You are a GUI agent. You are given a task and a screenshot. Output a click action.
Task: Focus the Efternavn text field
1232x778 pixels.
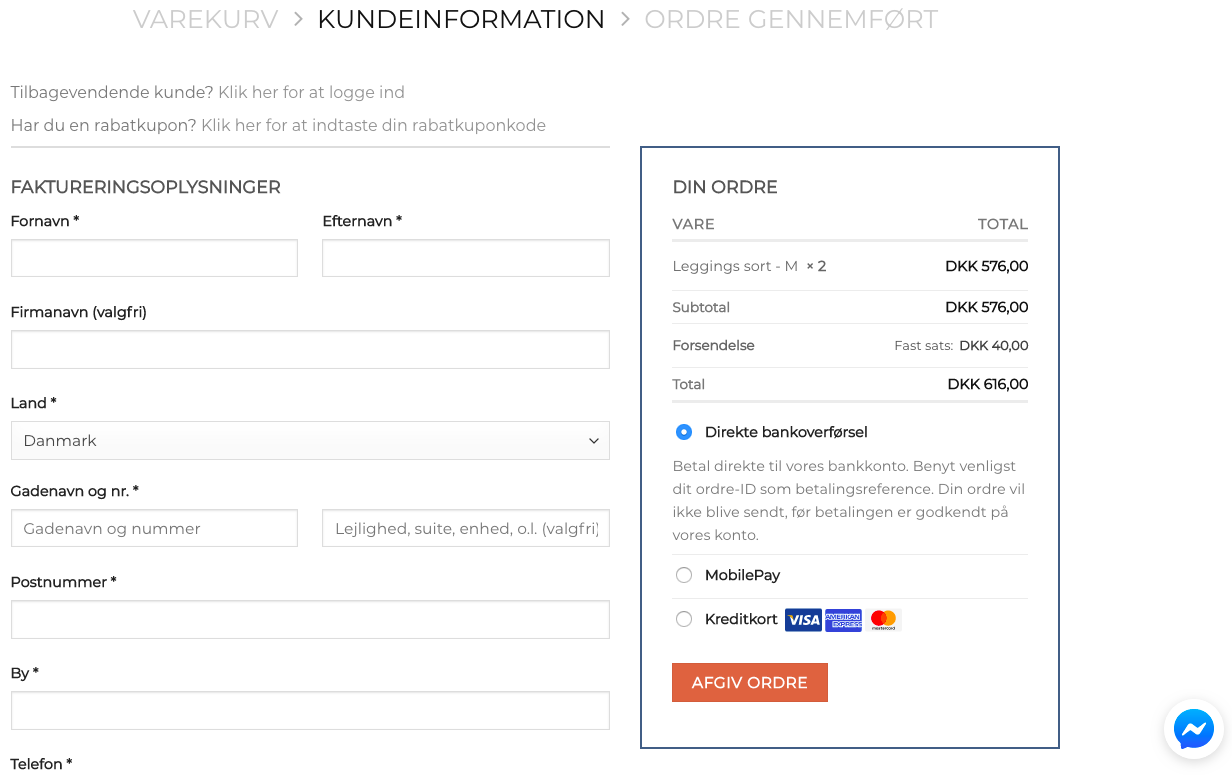point(465,258)
